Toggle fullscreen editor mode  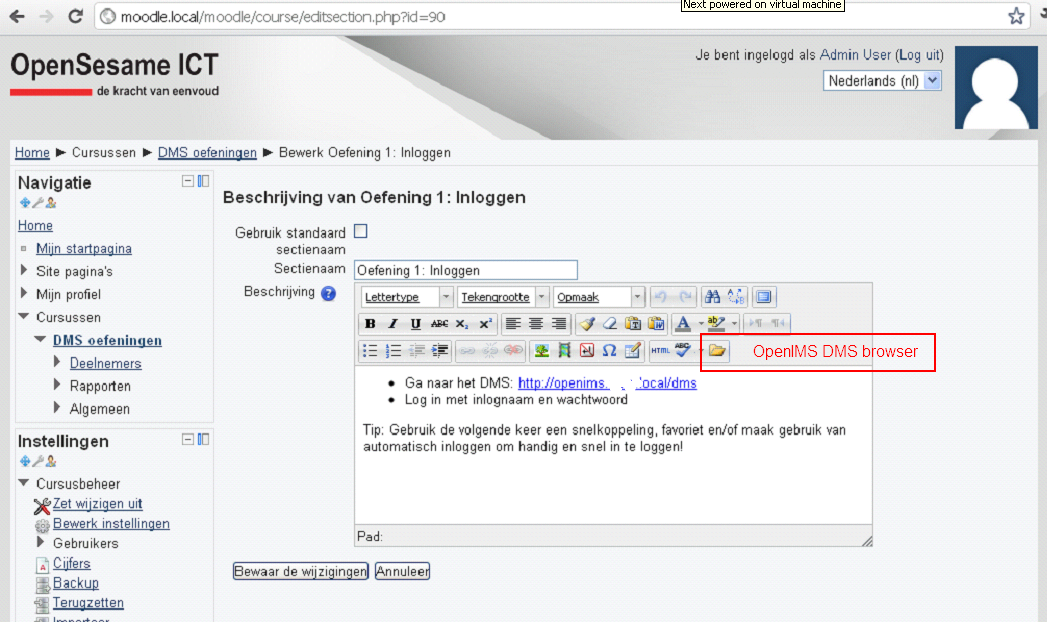765,297
